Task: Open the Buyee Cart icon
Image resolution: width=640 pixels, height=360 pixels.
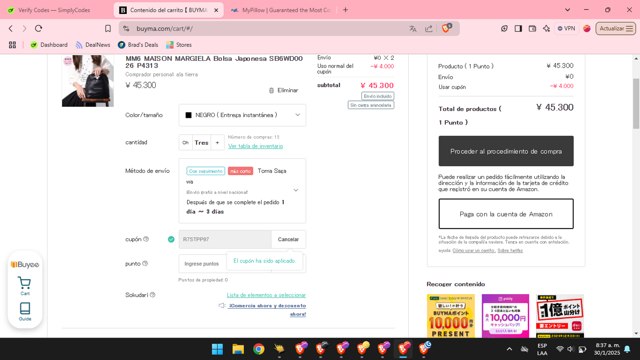Action: pyautogui.click(x=24, y=286)
